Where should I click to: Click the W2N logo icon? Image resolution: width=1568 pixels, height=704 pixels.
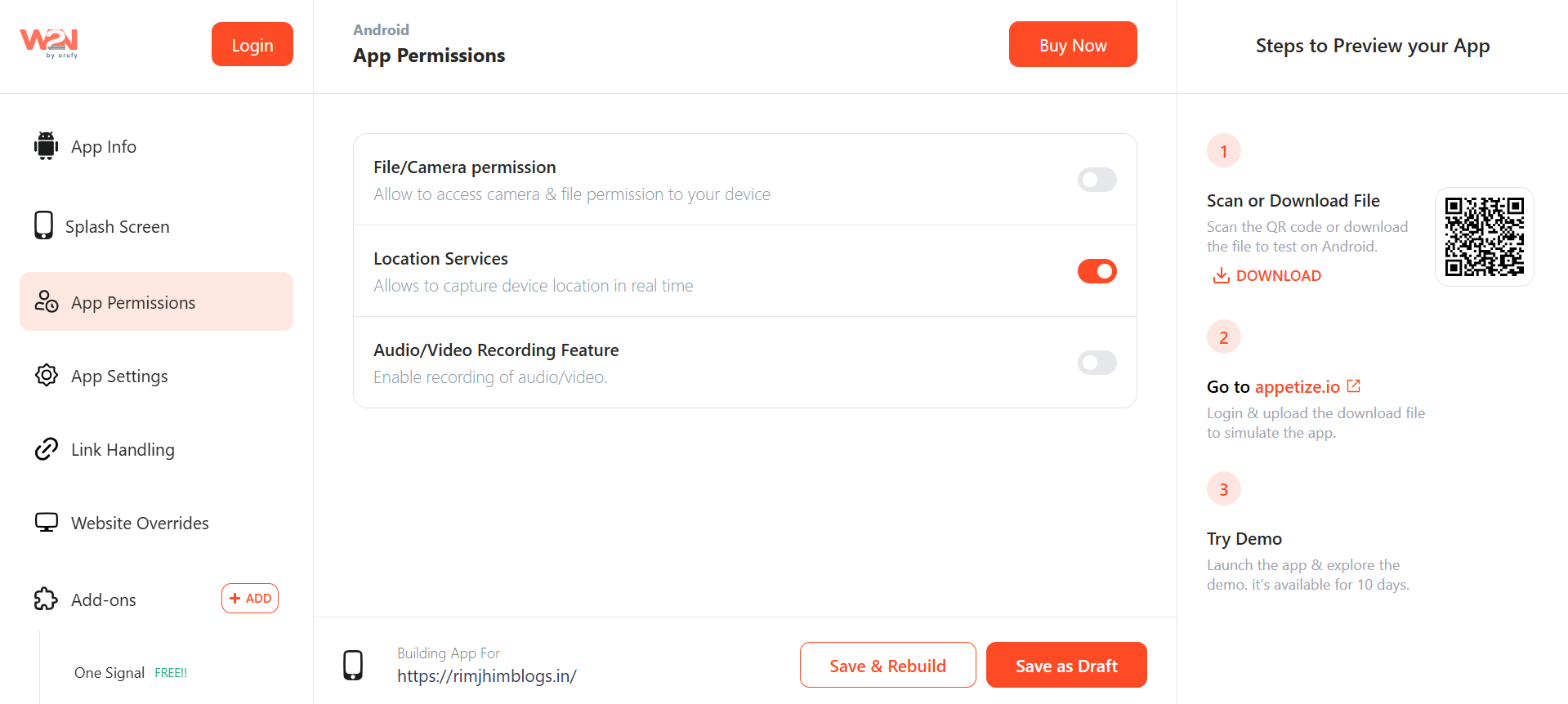49,42
